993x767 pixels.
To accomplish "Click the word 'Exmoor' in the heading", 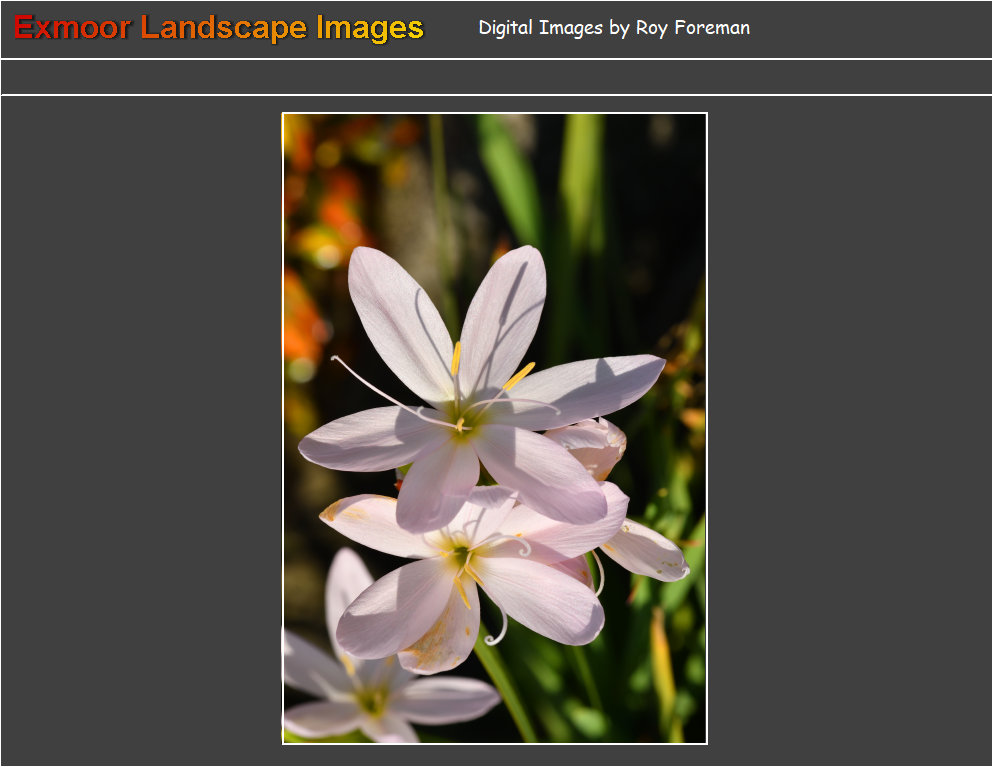I will (72, 28).
